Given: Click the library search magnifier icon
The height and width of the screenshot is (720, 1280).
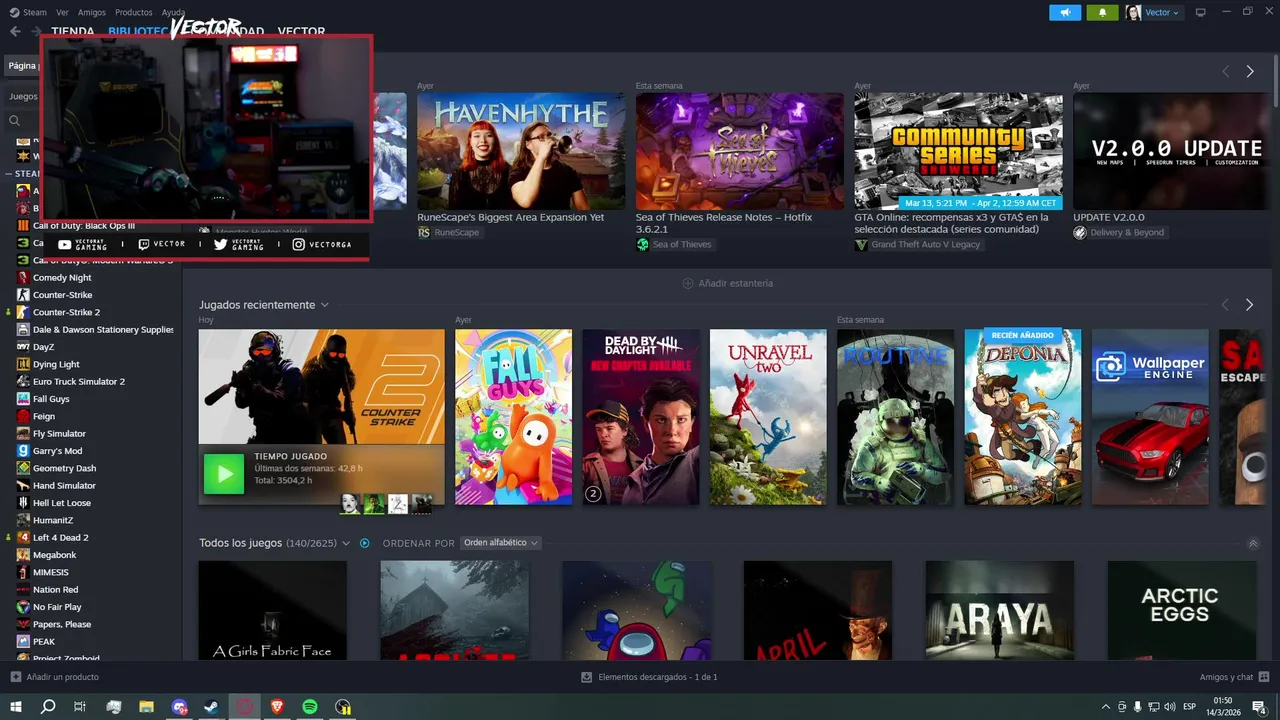Looking at the screenshot, I should click(x=14, y=120).
